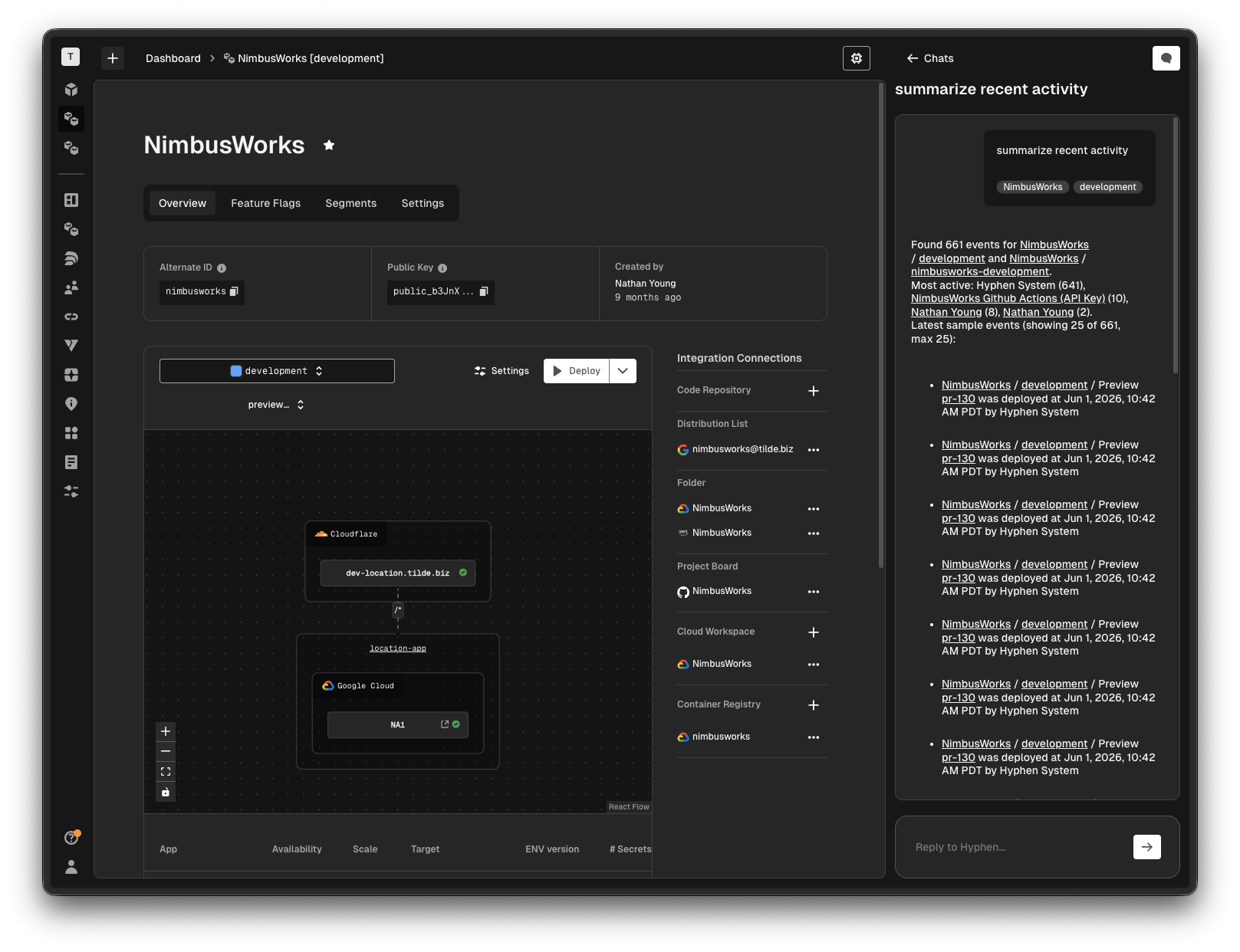Open options for Project Board NimbusWorks

point(814,592)
